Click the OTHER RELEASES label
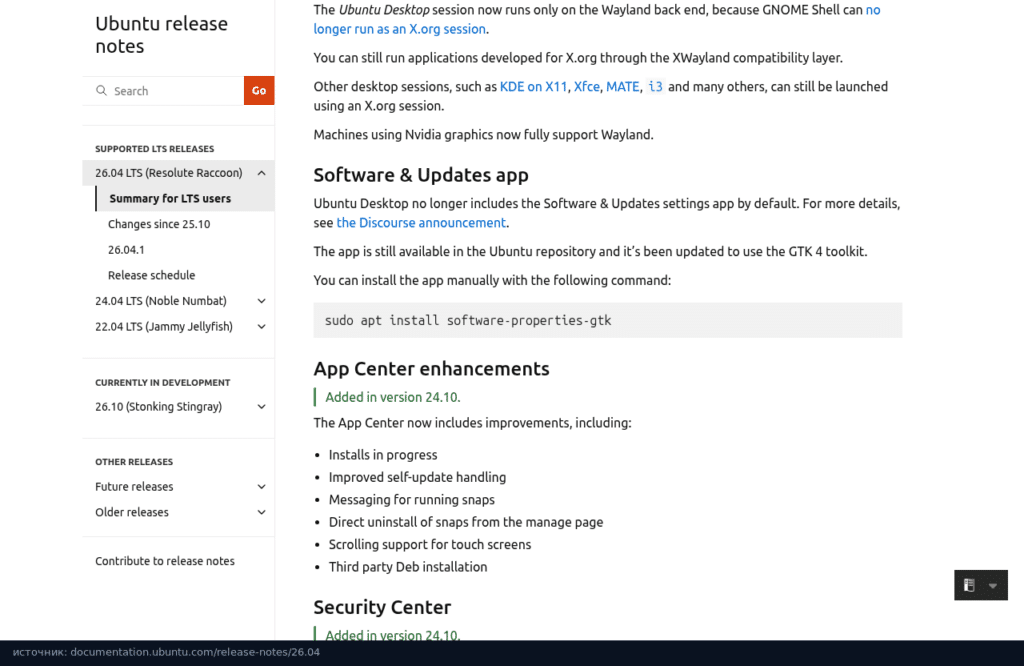This screenshot has width=1024, height=666. 134,462
